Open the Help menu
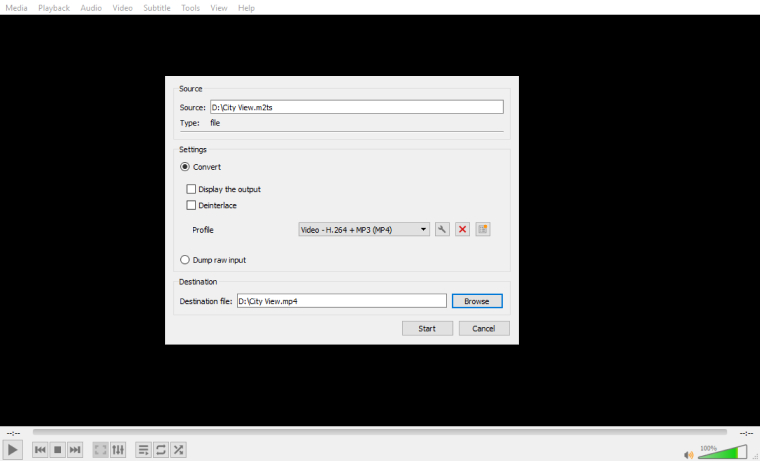 click(246, 8)
